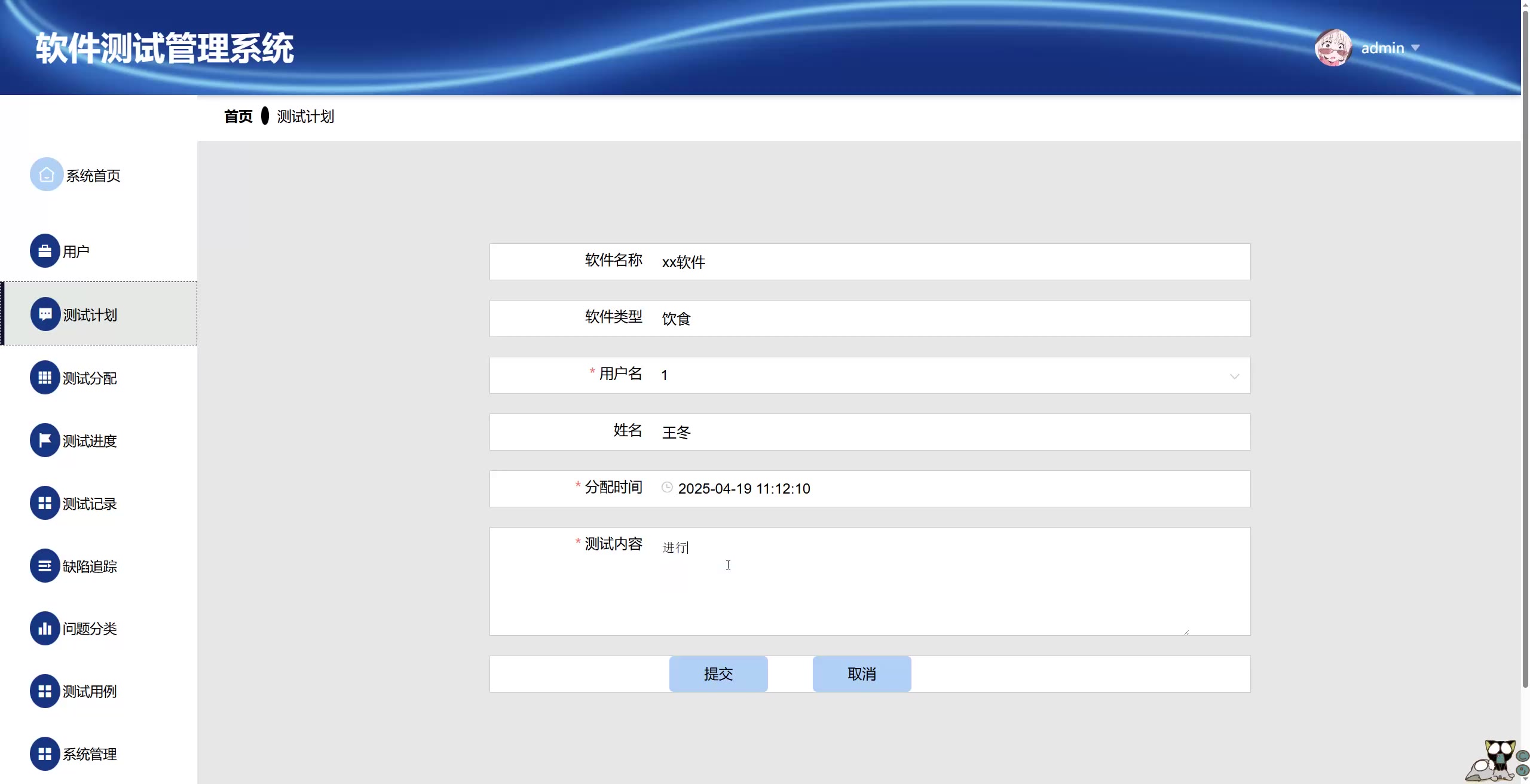Click the list icon for 缺陷追踪
1530x784 pixels.
pyautogui.click(x=45, y=566)
